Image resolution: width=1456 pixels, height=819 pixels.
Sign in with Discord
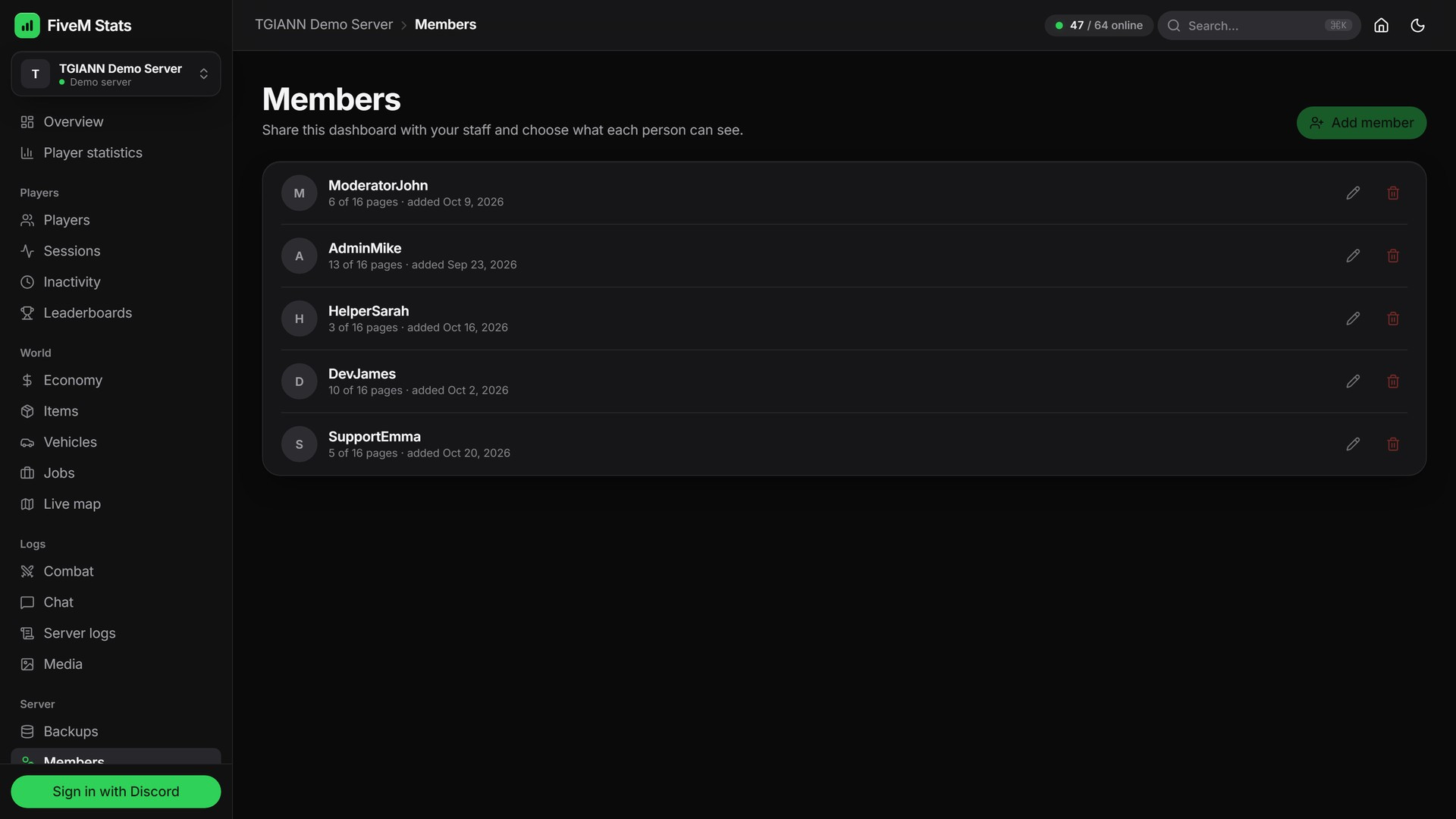tap(116, 791)
